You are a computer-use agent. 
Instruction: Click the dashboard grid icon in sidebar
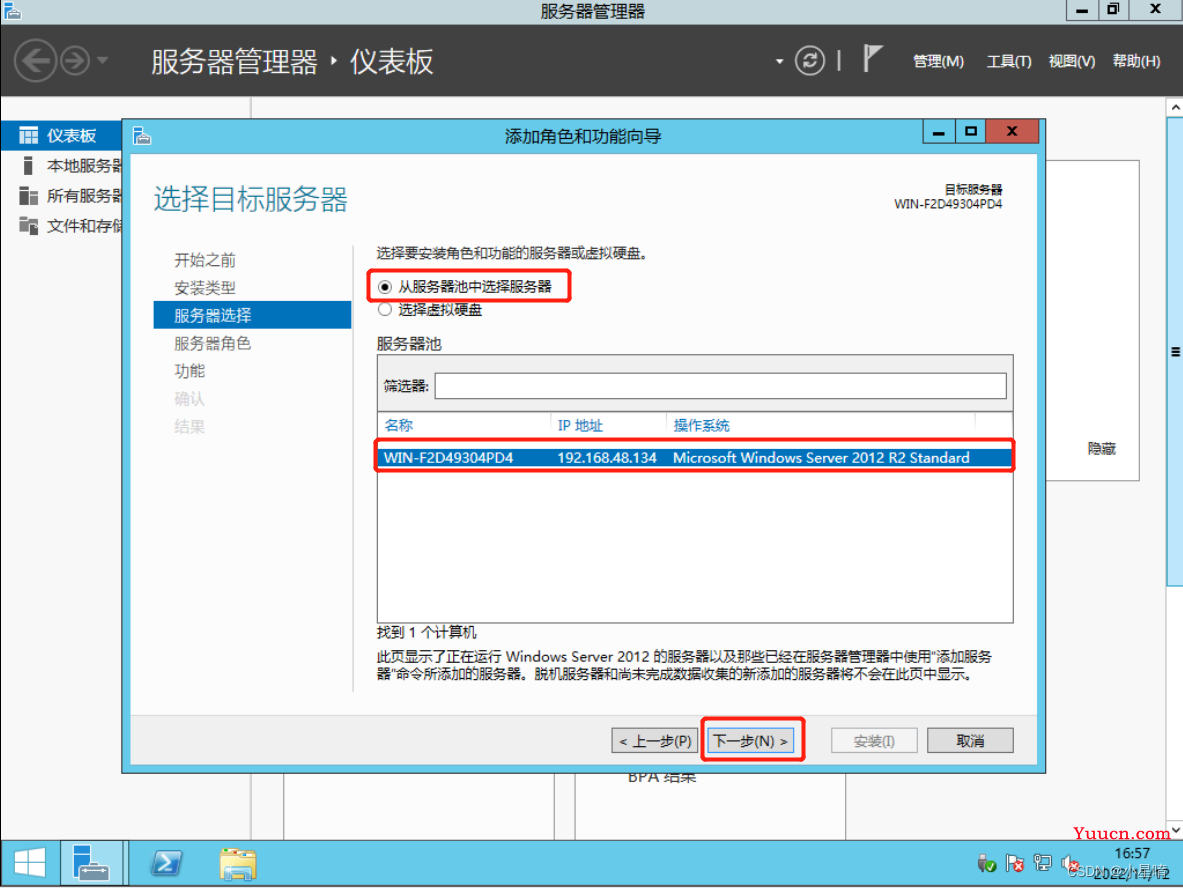(x=29, y=136)
